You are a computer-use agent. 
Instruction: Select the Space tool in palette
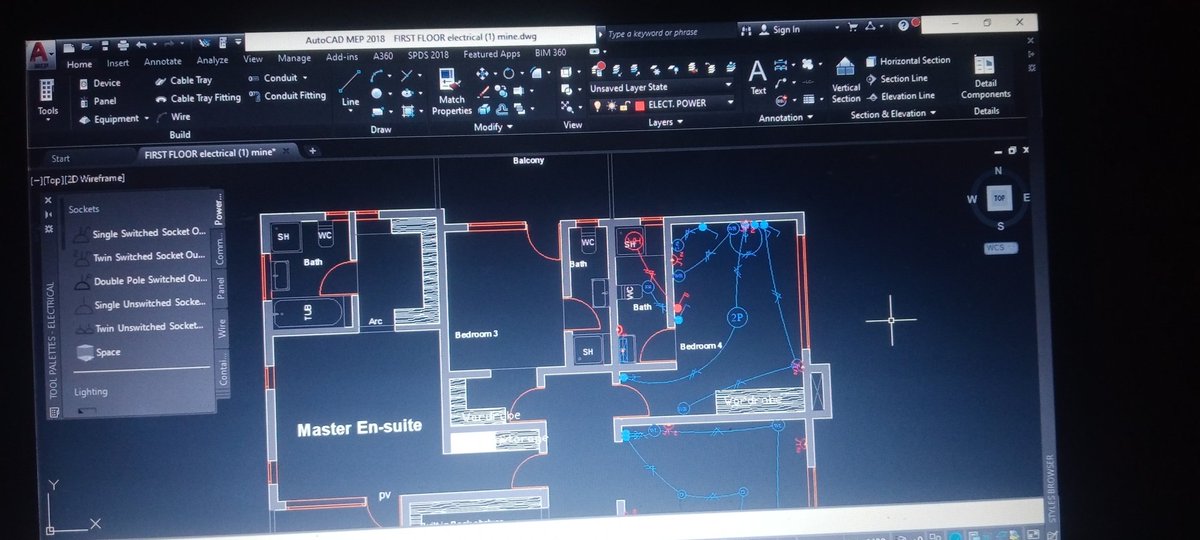click(x=98, y=352)
